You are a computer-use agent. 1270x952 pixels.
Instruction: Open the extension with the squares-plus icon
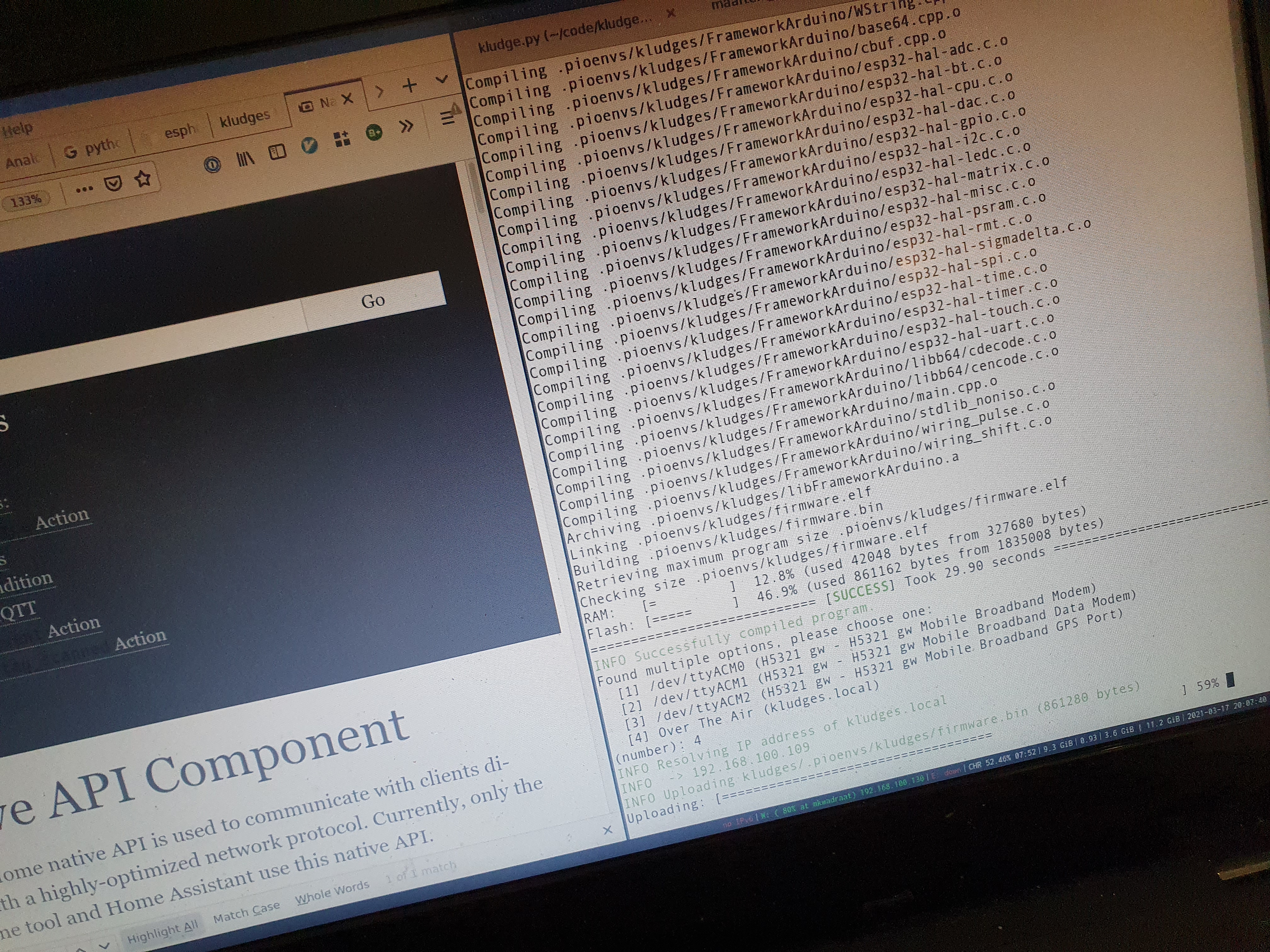pos(342,139)
